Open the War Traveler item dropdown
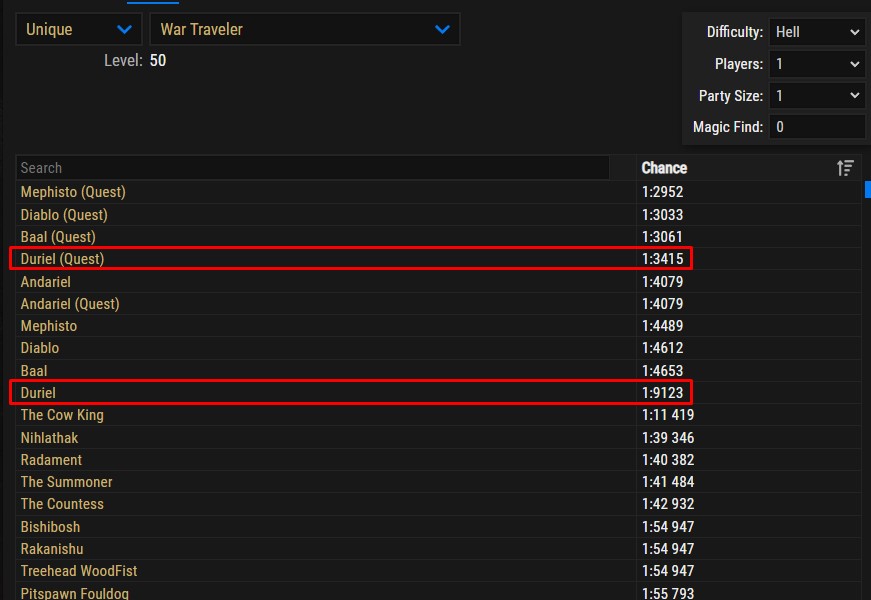The image size is (871, 600). [304, 29]
